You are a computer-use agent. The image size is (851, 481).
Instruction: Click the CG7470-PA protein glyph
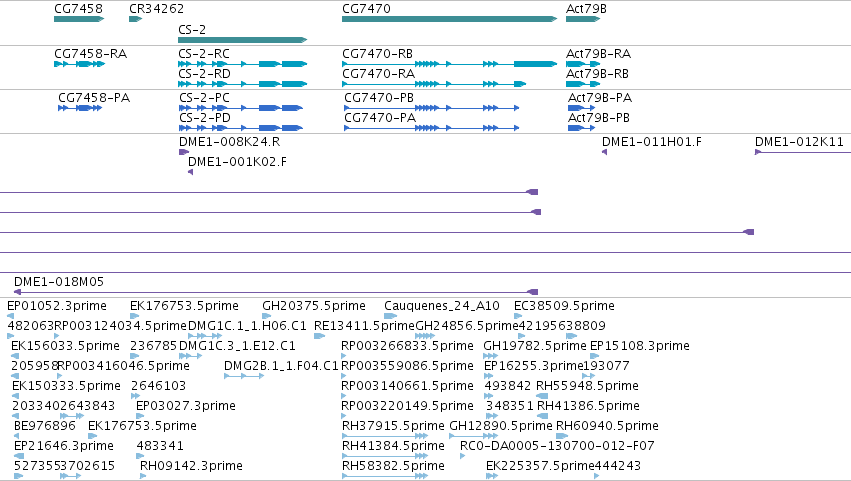tap(431, 128)
